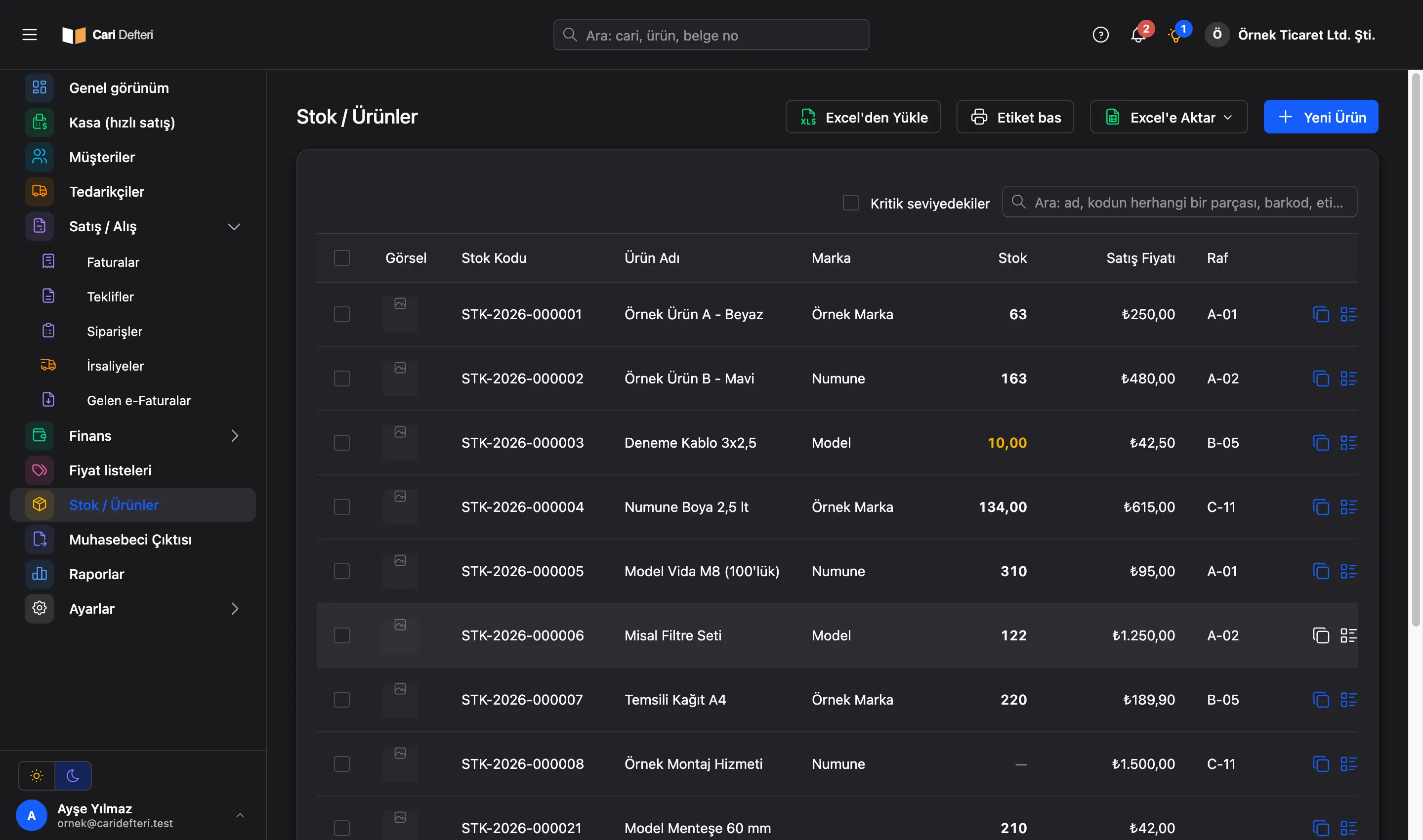Viewport: 1423px width, 840px height.
Task: Open notifications bell with 2 badge
Action: click(1138, 35)
